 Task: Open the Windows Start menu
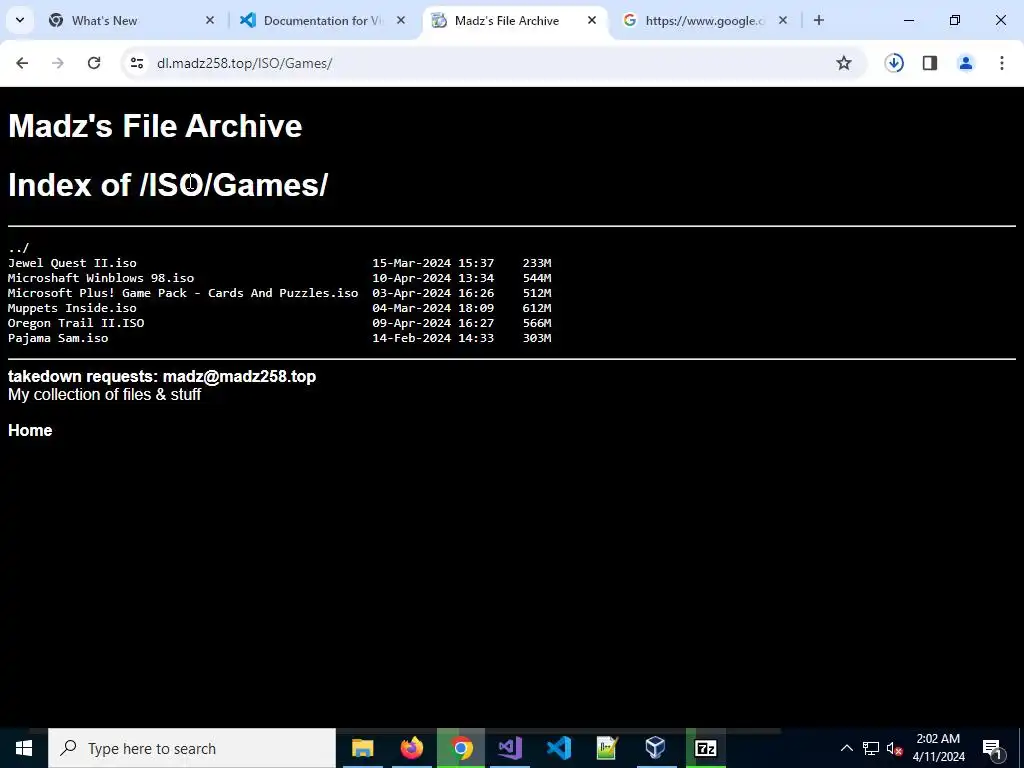pos(24,748)
